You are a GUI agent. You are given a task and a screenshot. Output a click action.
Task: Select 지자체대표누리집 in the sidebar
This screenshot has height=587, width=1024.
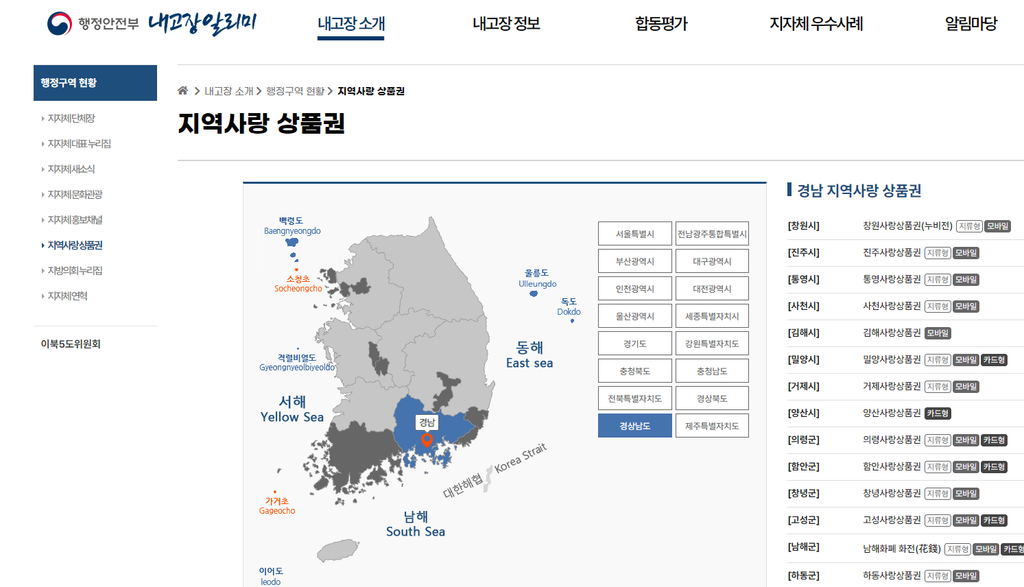coord(79,144)
